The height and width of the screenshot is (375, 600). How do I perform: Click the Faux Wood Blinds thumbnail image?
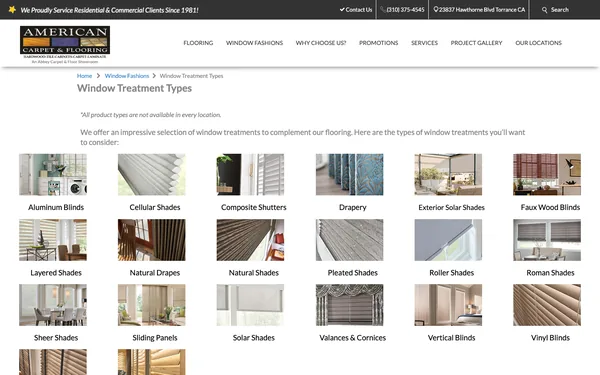(547, 174)
